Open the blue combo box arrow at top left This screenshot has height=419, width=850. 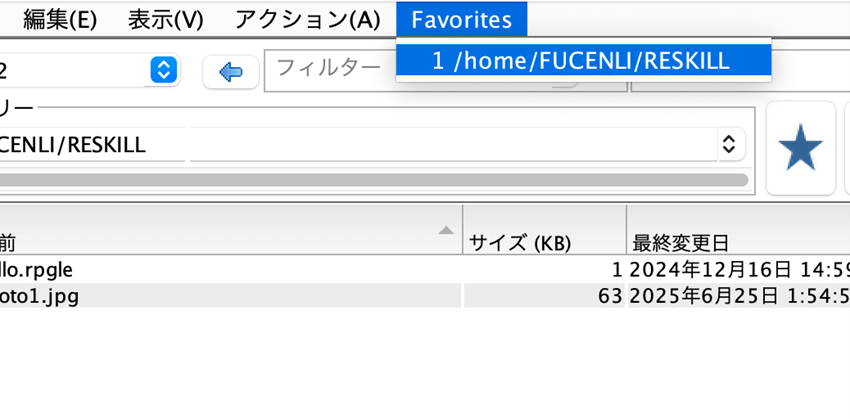[x=163, y=70]
